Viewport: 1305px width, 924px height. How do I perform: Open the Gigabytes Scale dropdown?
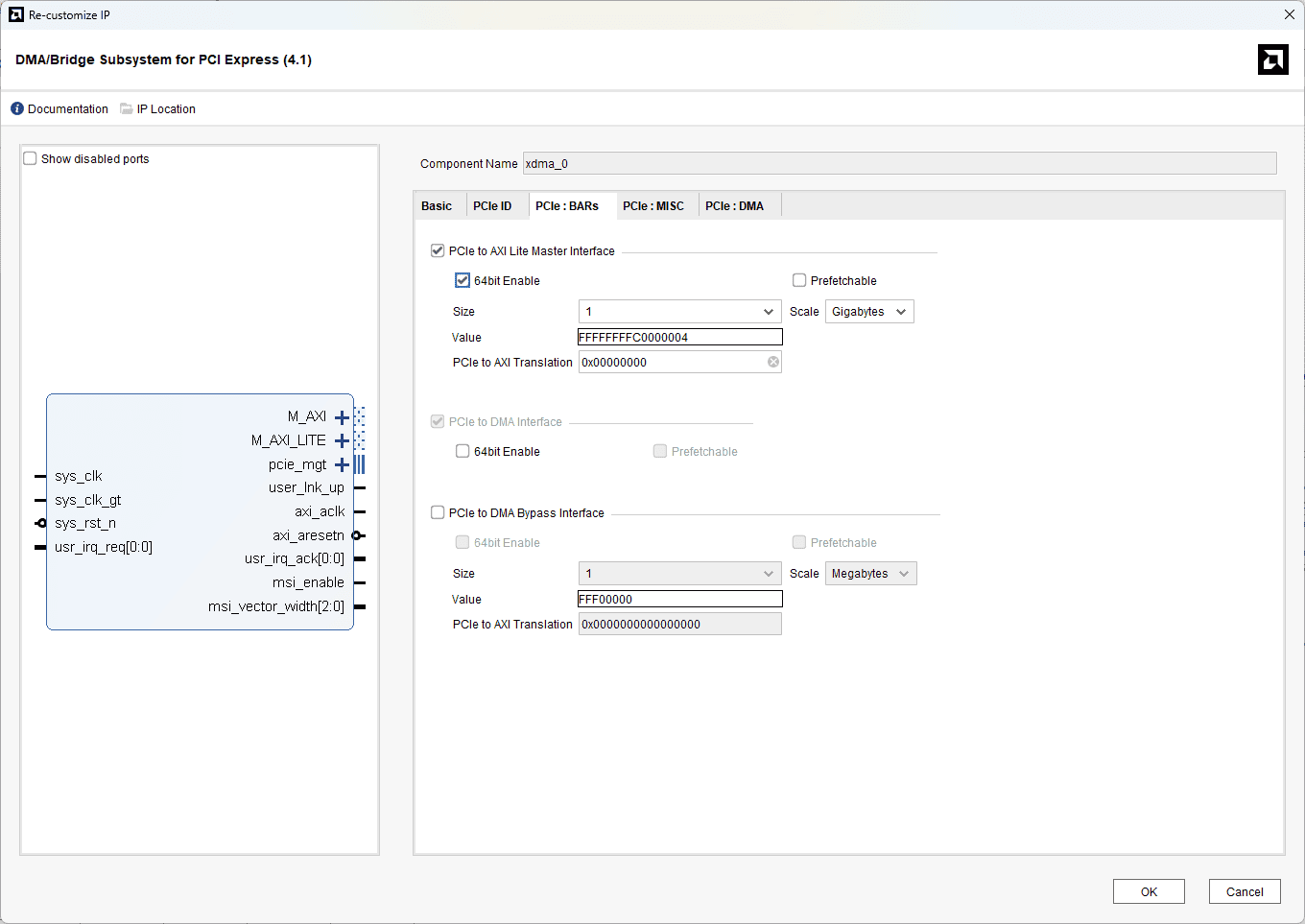pos(868,312)
